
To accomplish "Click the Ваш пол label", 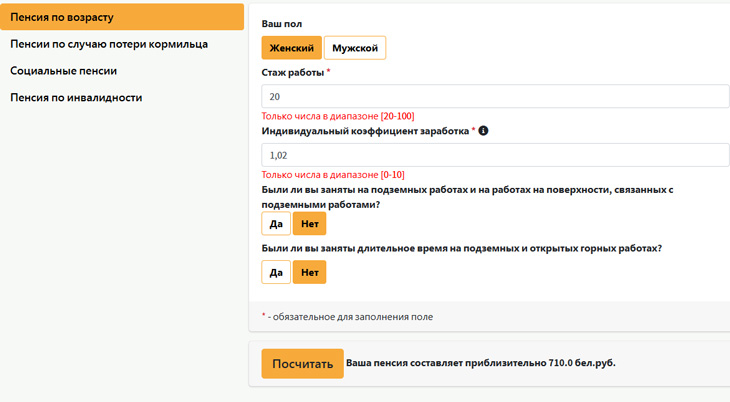I will (282, 24).
